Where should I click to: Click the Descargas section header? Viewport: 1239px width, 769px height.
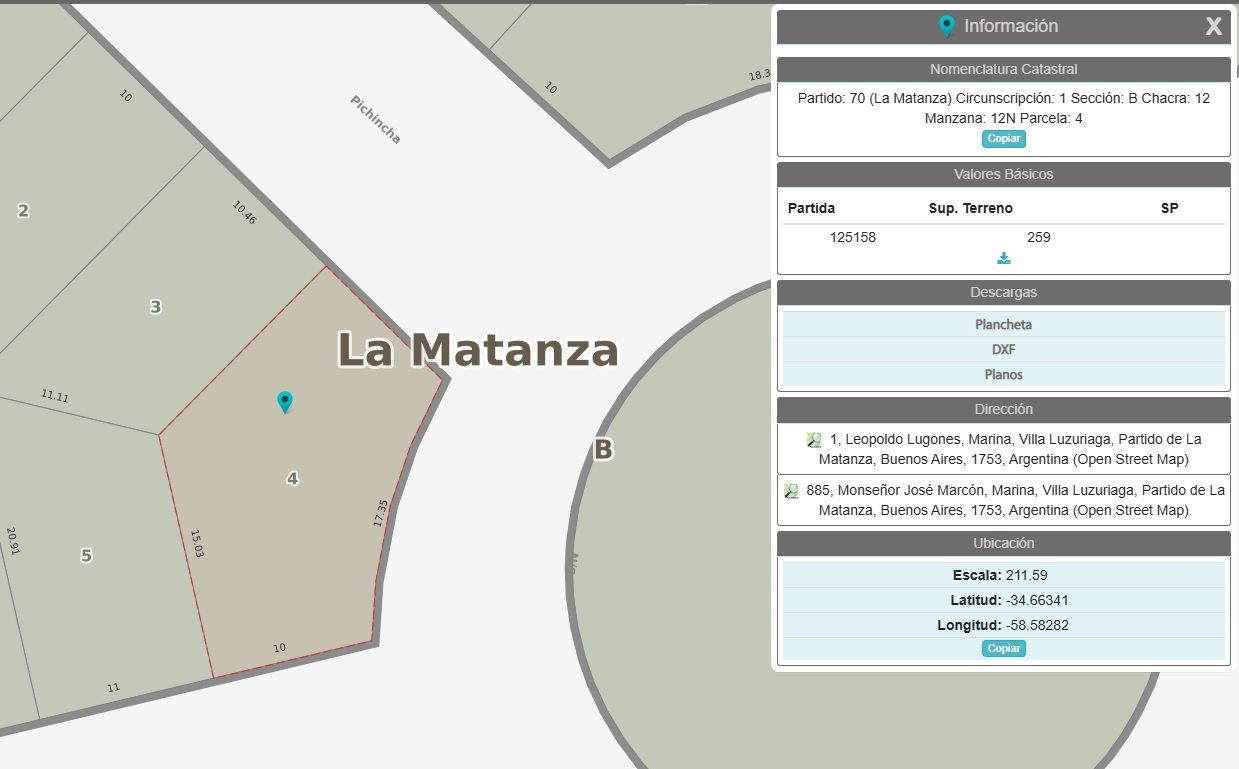(1004, 292)
